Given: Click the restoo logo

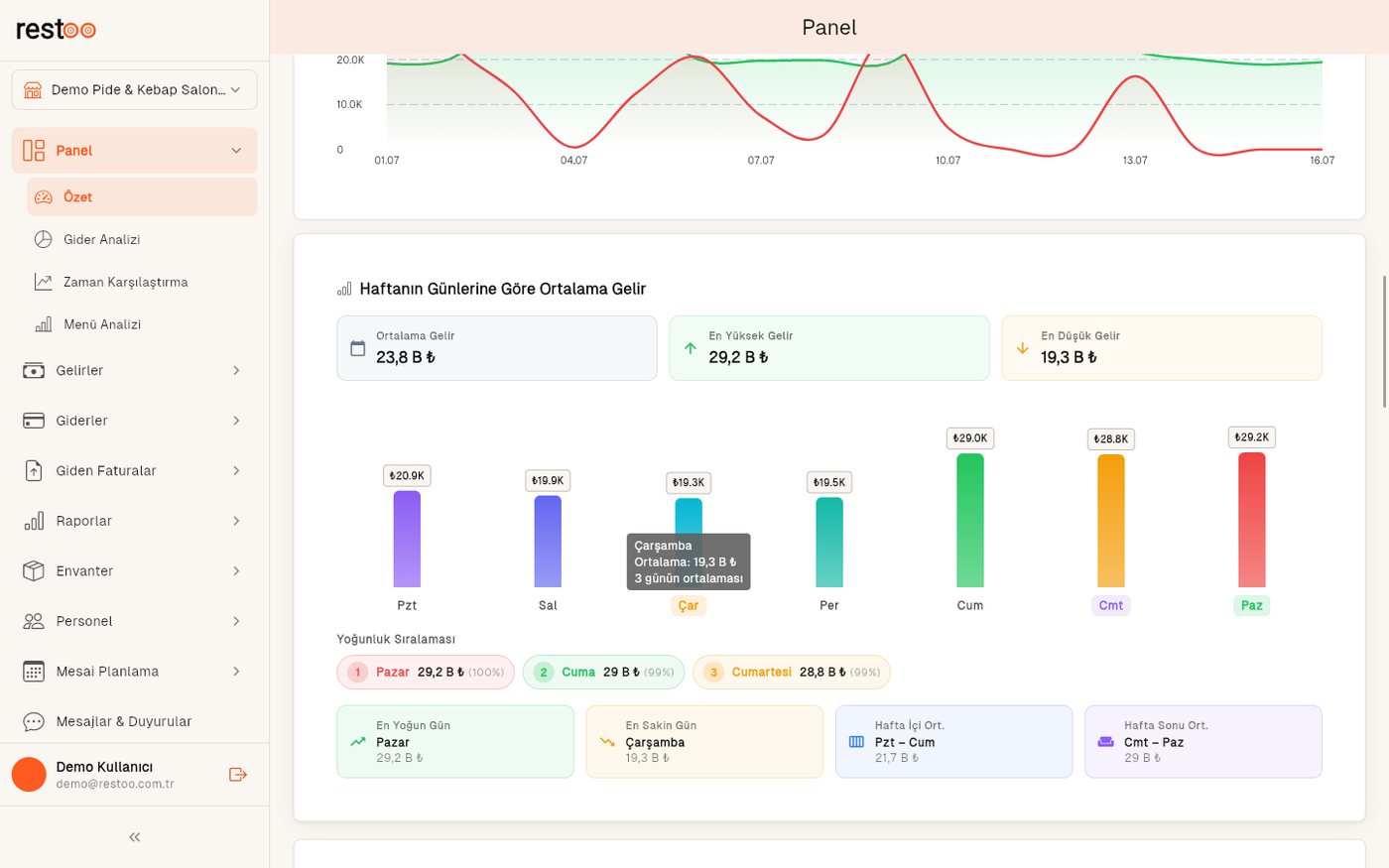Looking at the screenshot, I should (x=56, y=30).
